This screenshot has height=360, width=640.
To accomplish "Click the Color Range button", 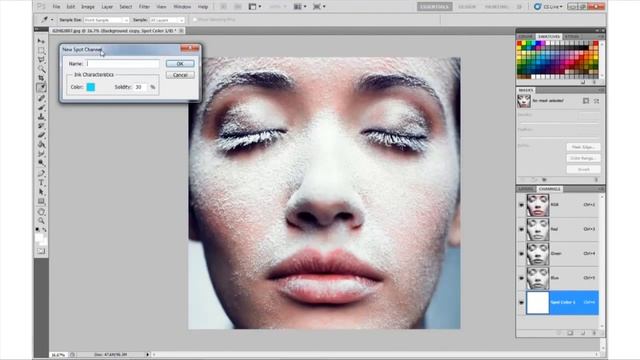I will 583,158.
